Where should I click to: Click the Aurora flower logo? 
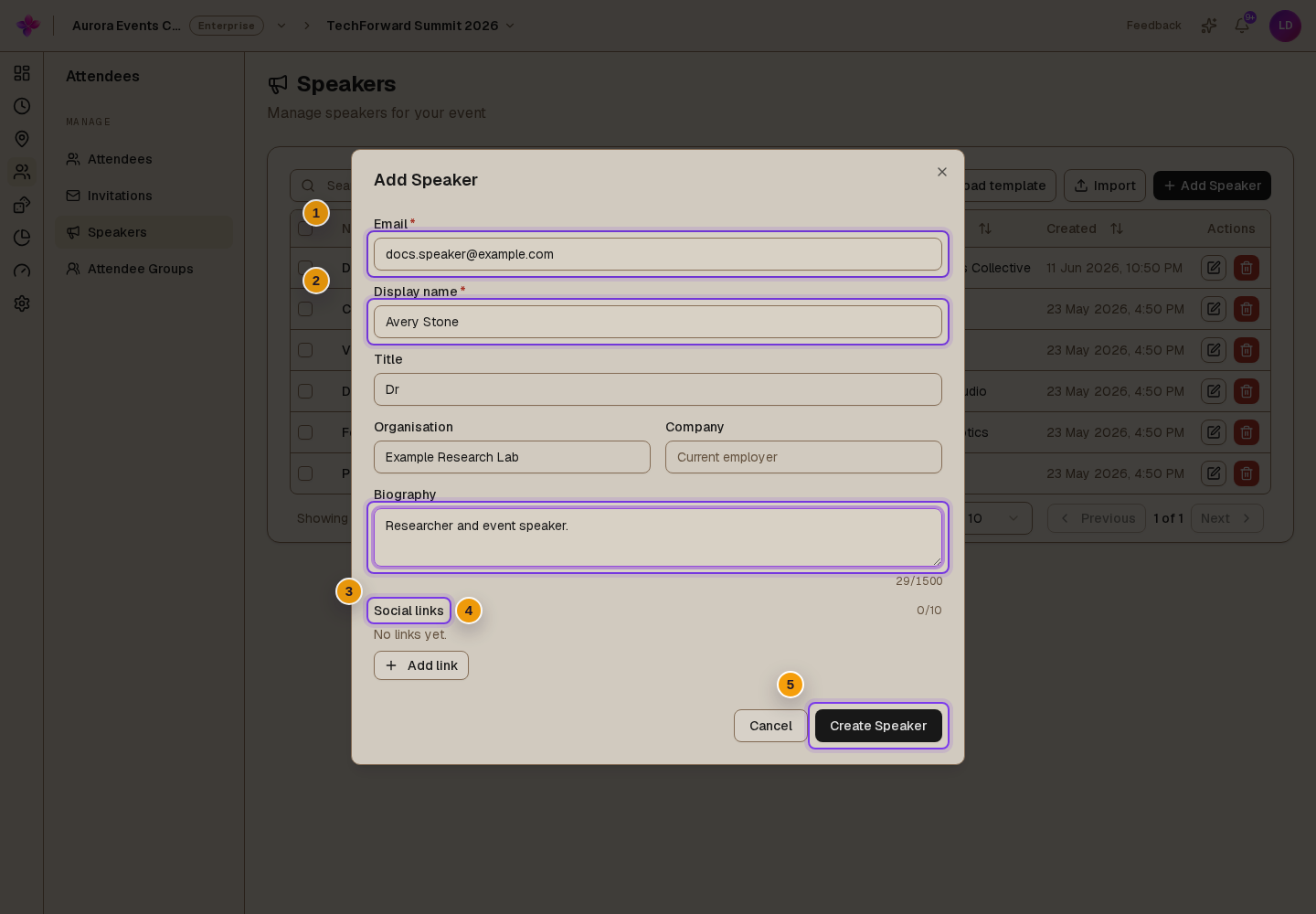pyautogui.click(x=28, y=26)
